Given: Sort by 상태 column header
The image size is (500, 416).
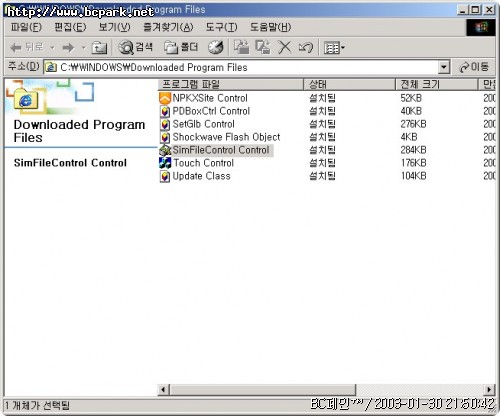Looking at the screenshot, I should pos(349,84).
